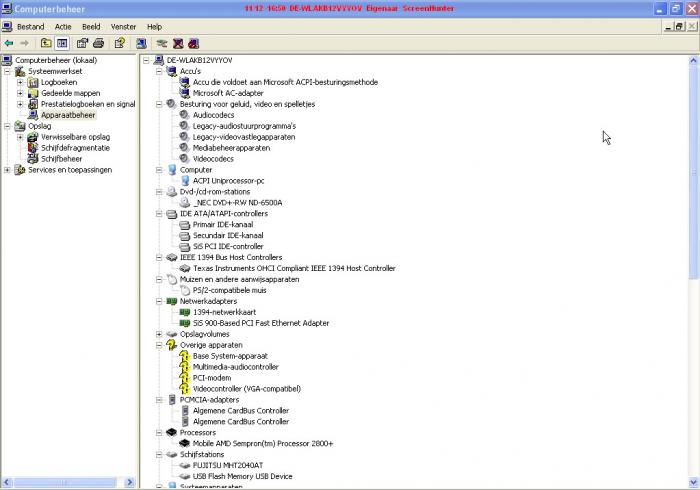Collapse the Netwerkadapters category

pyautogui.click(x=159, y=301)
